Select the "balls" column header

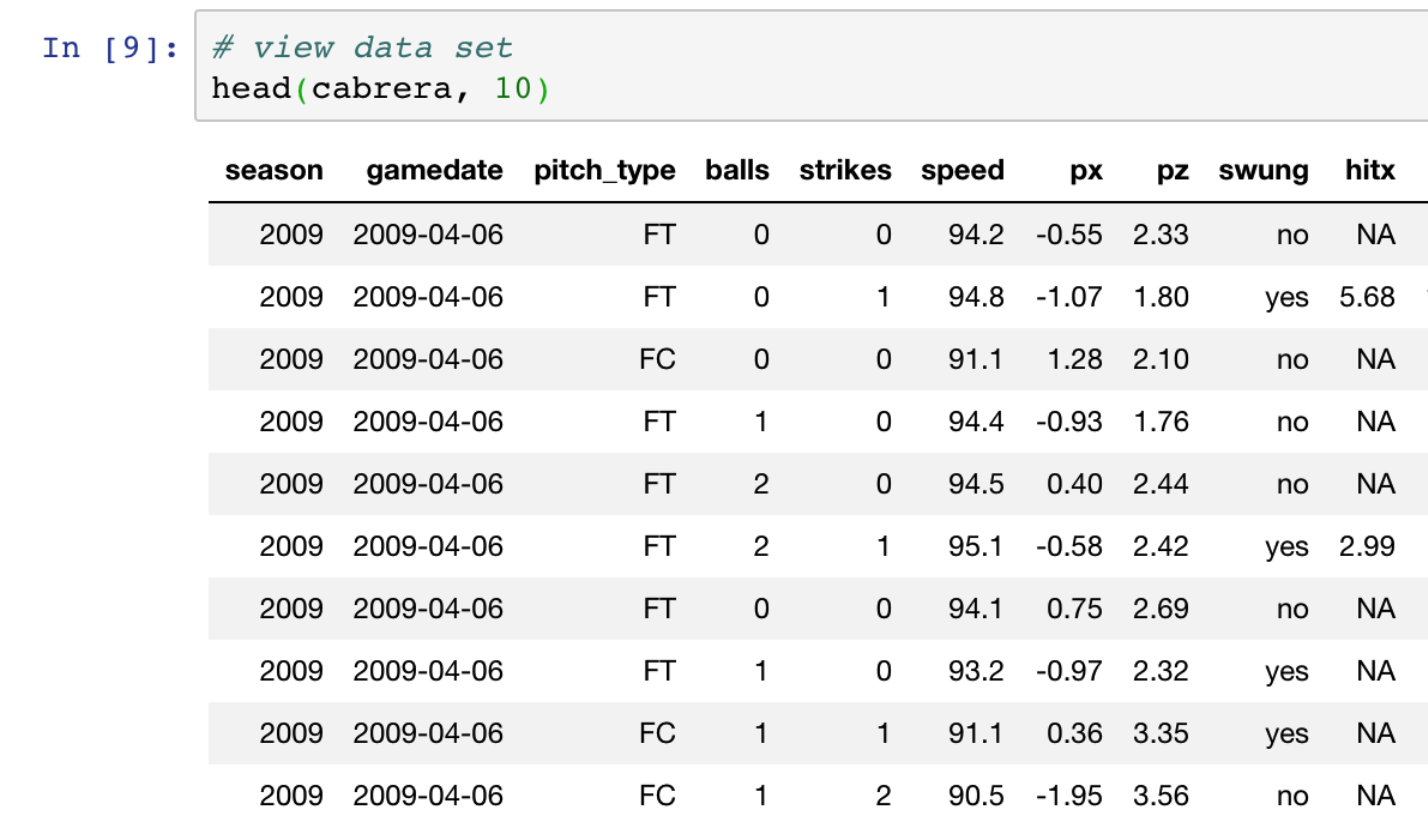(737, 171)
